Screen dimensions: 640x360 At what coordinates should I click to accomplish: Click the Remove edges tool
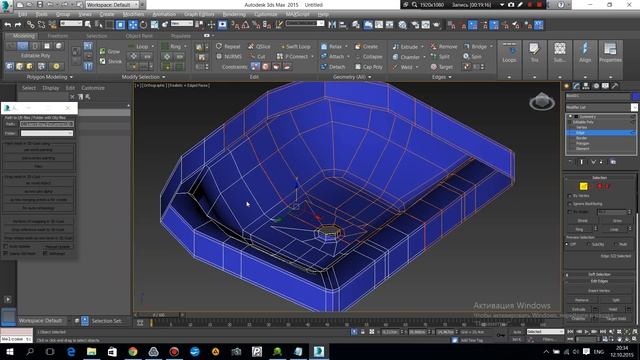click(444, 47)
